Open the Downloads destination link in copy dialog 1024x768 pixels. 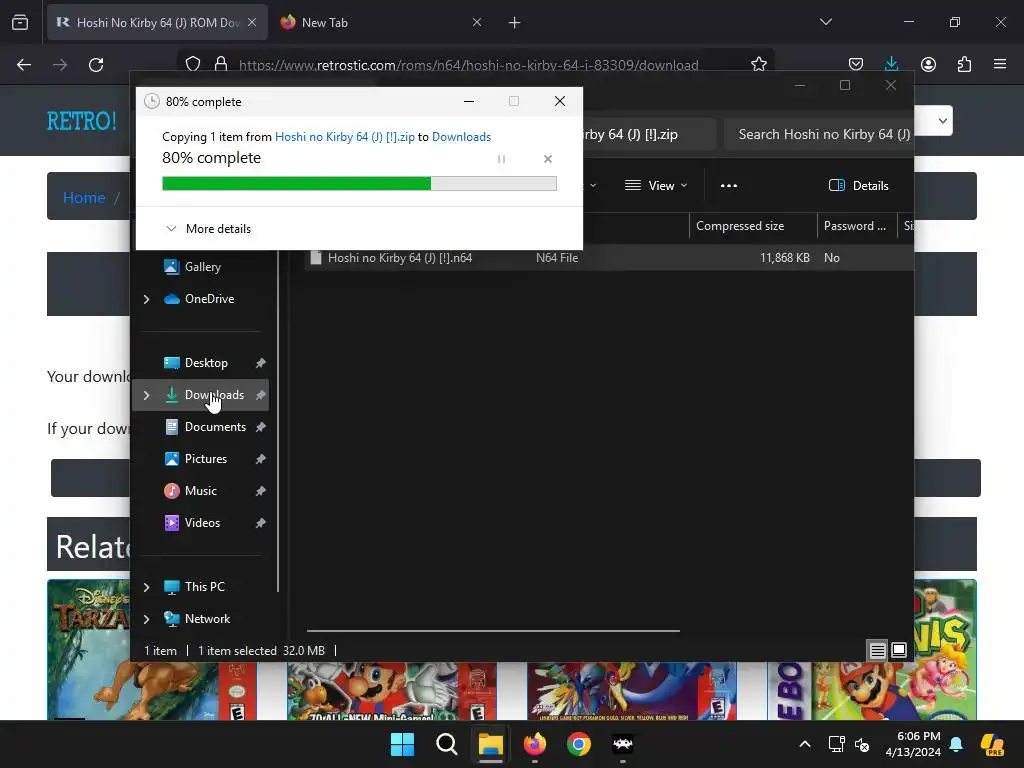pos(461,136)
